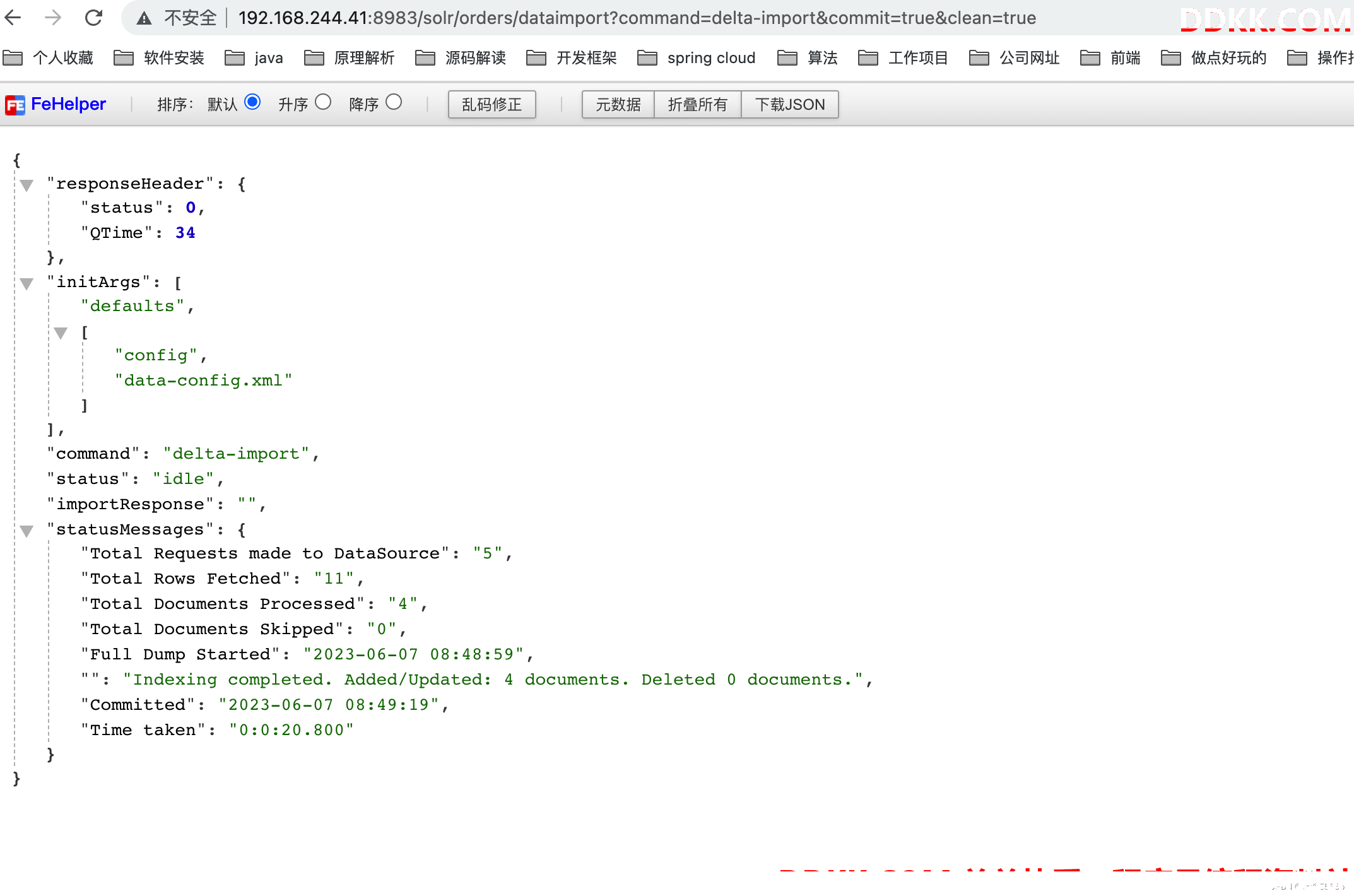1354x896 pixels.
Task: Open the 做点好玩的 bookmark folder
Action: 1214,58
